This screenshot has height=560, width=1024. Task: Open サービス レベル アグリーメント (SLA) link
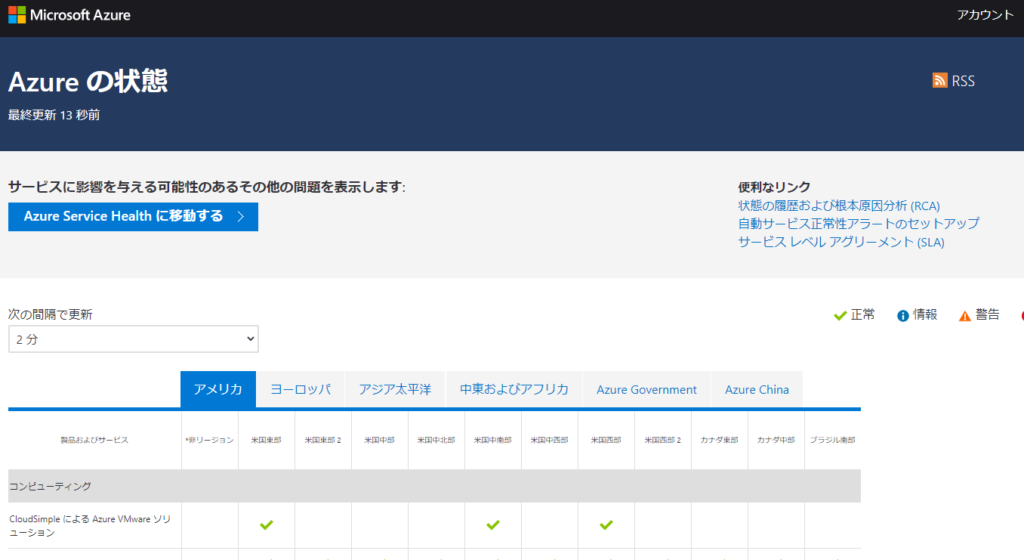click(x=841, y=241)
